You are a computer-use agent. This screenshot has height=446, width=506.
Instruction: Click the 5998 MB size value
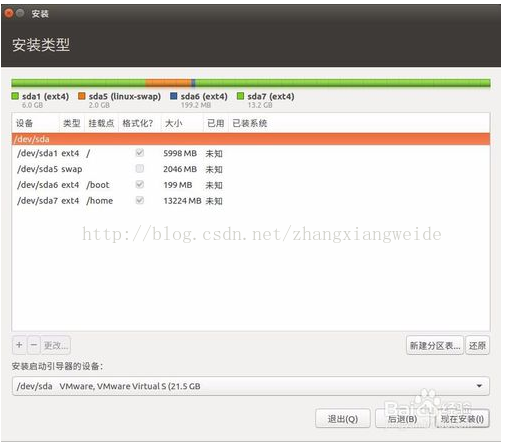(180, 153)
